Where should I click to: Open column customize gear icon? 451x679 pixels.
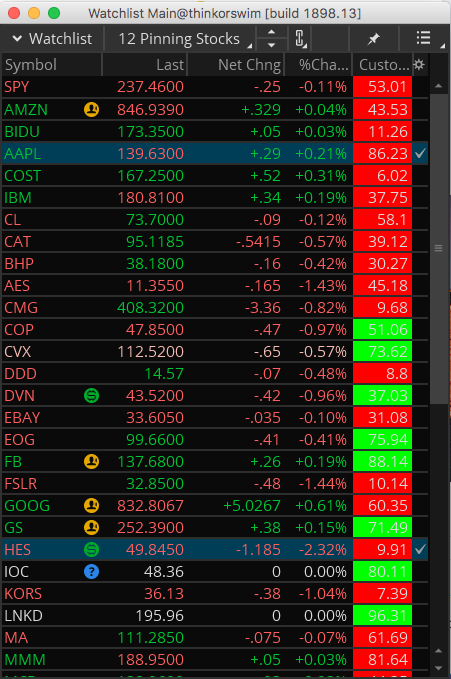pos(419,65)
